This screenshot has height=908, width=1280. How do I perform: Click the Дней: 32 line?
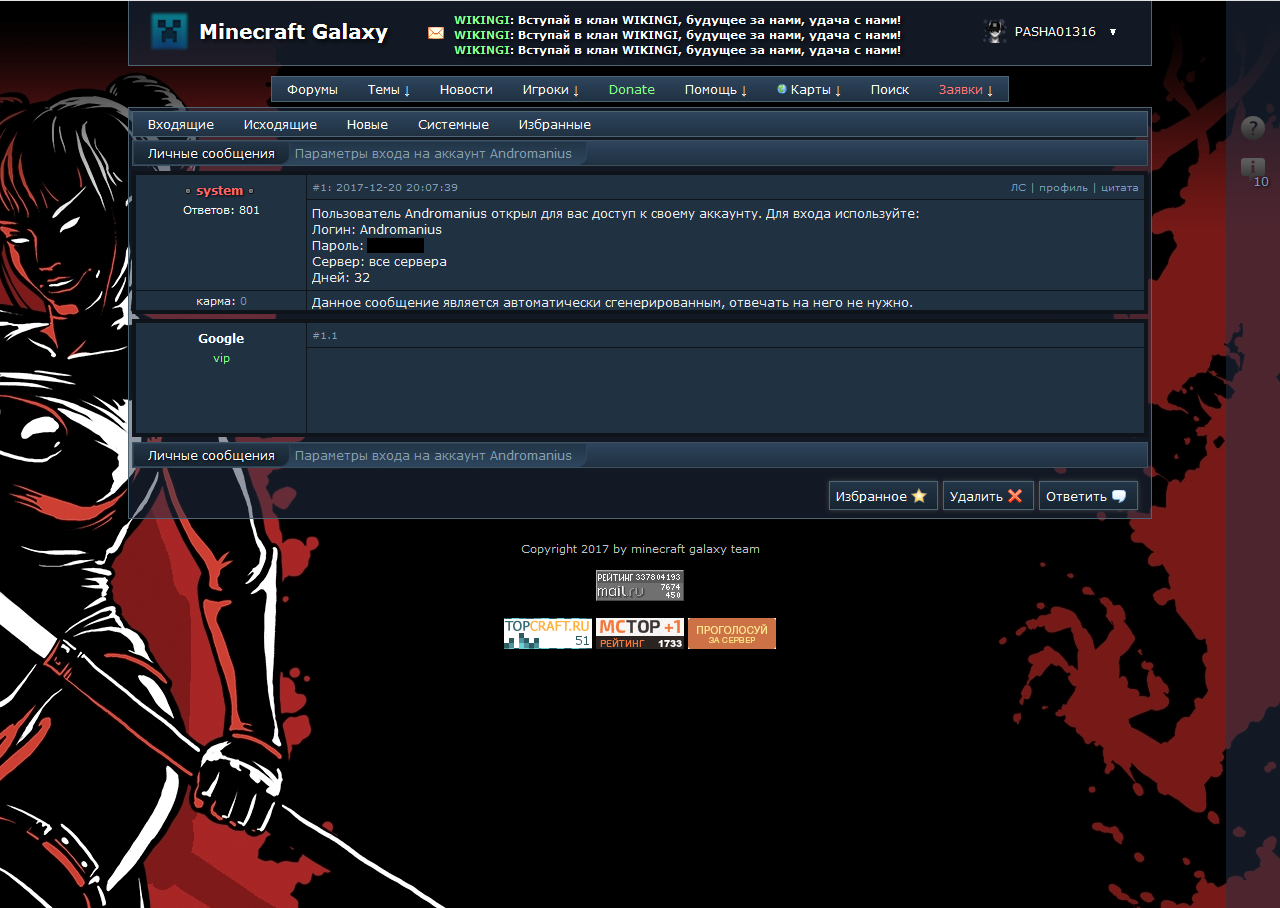(x=341, y=277)
